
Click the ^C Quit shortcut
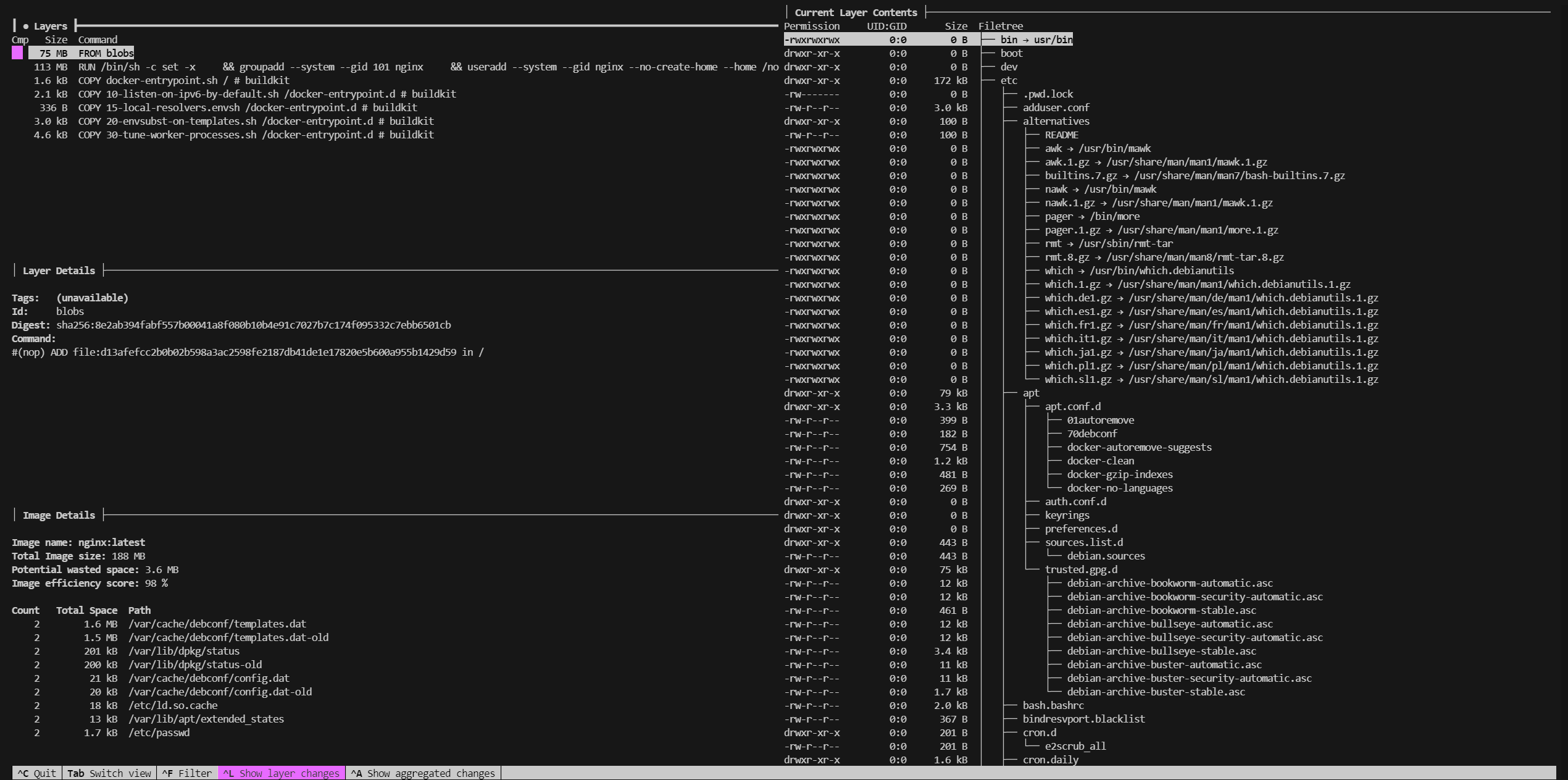[x=37, y=773]
